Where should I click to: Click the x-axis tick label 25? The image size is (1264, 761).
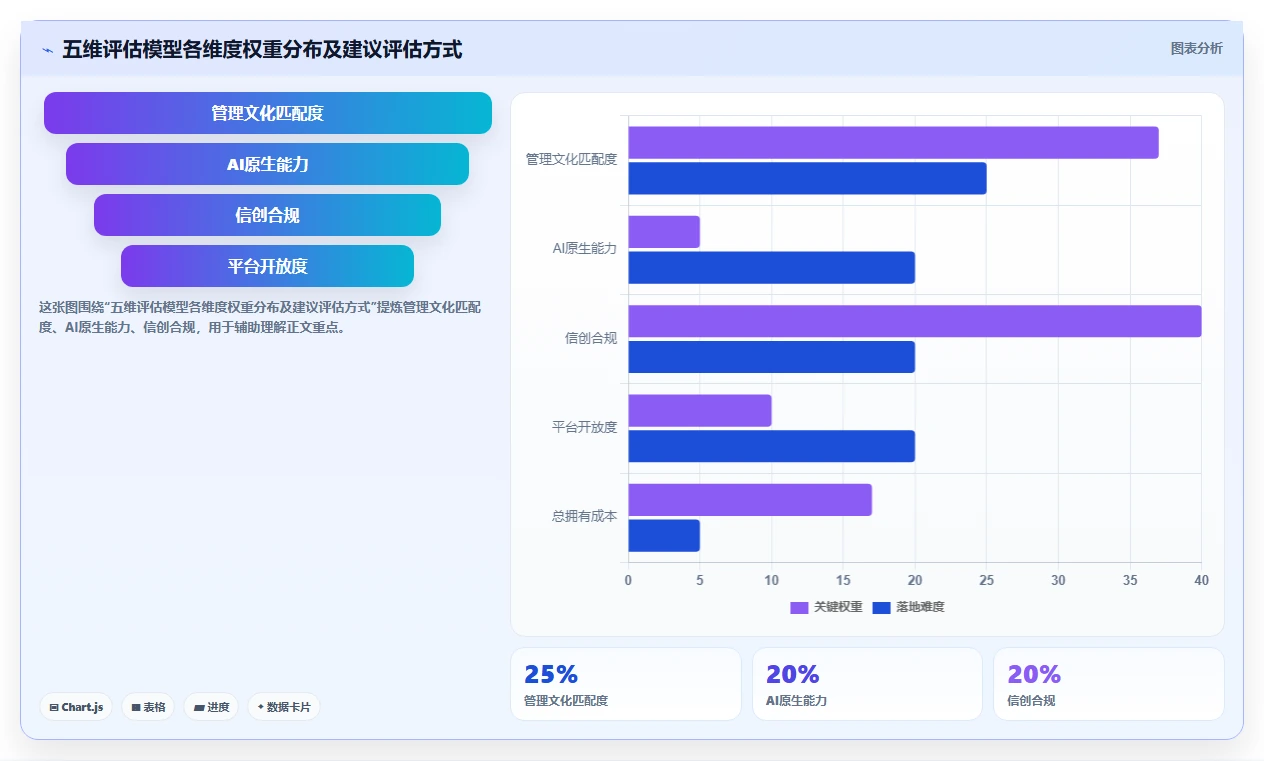[x=986, y=580]
